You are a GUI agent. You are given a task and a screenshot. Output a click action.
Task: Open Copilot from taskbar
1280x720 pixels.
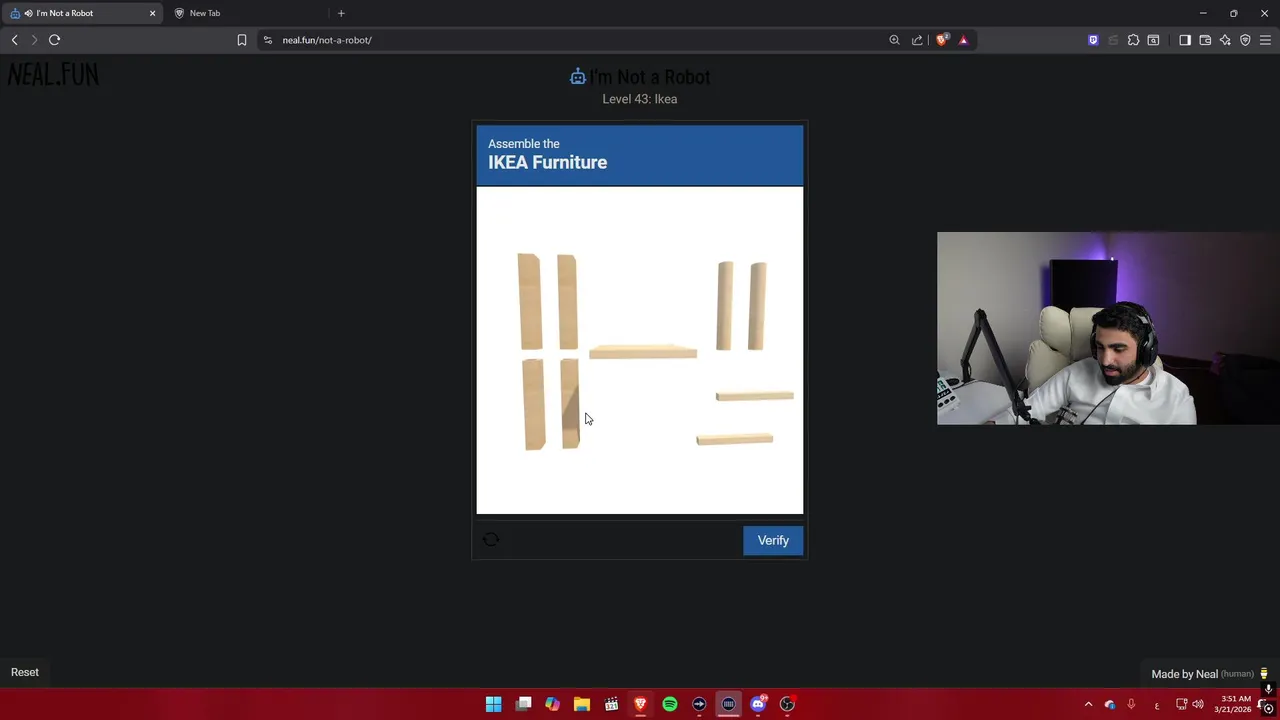[552, 704]
